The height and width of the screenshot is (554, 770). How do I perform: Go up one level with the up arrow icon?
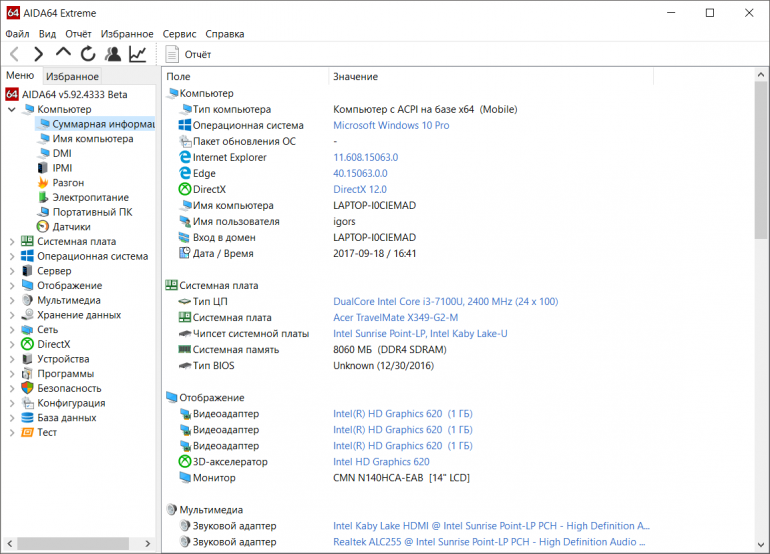pos(63,53)
